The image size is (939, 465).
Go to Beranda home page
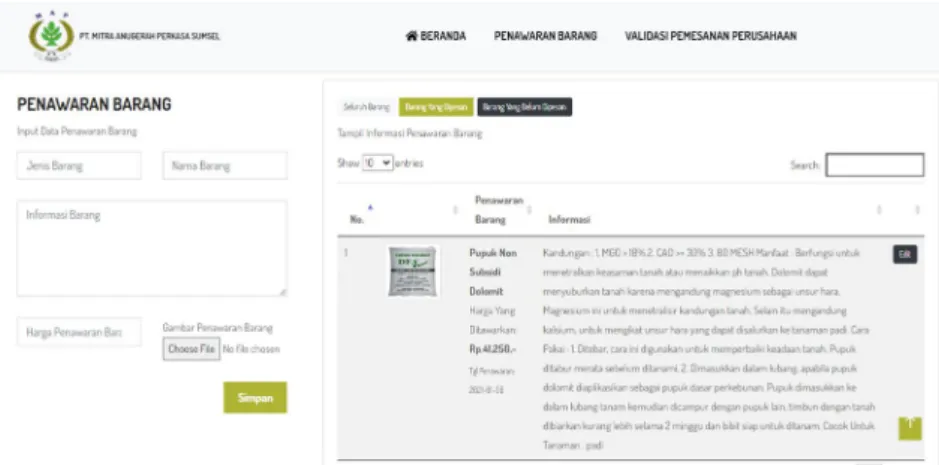[436, 36]
